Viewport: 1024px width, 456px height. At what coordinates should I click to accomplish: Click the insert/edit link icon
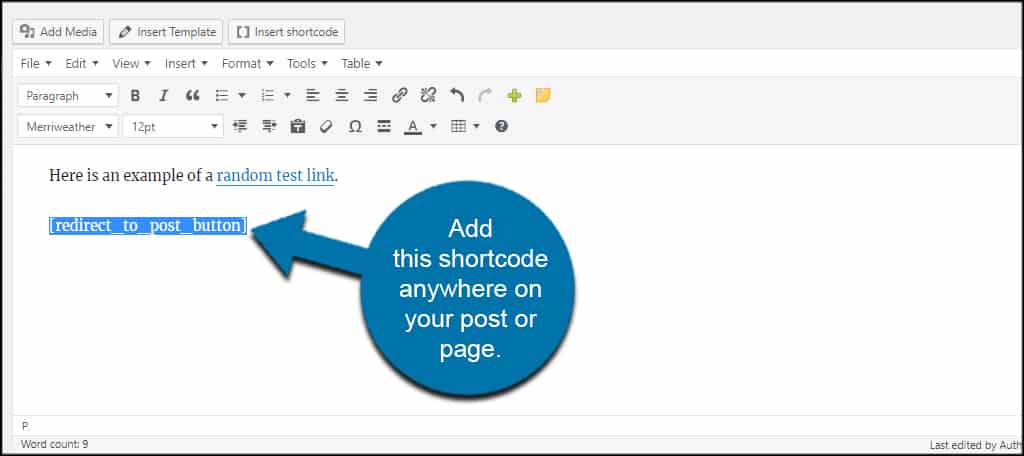click(x=400, y=95)
